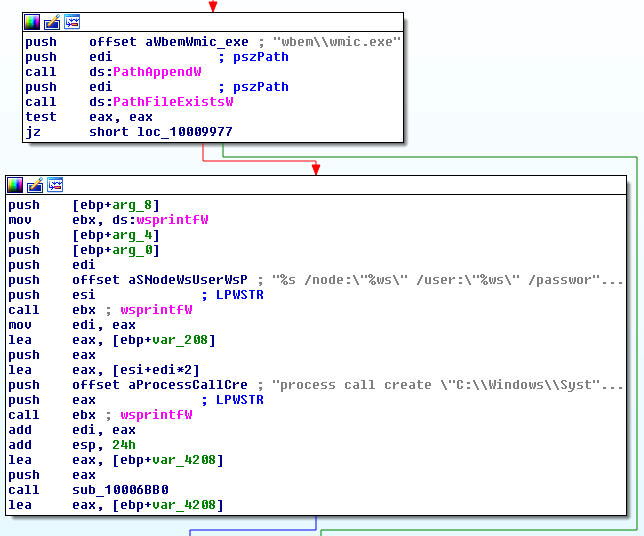644x536 pixels.
Task: Click the PathAppendW import name
Action: tap(157, 72)
